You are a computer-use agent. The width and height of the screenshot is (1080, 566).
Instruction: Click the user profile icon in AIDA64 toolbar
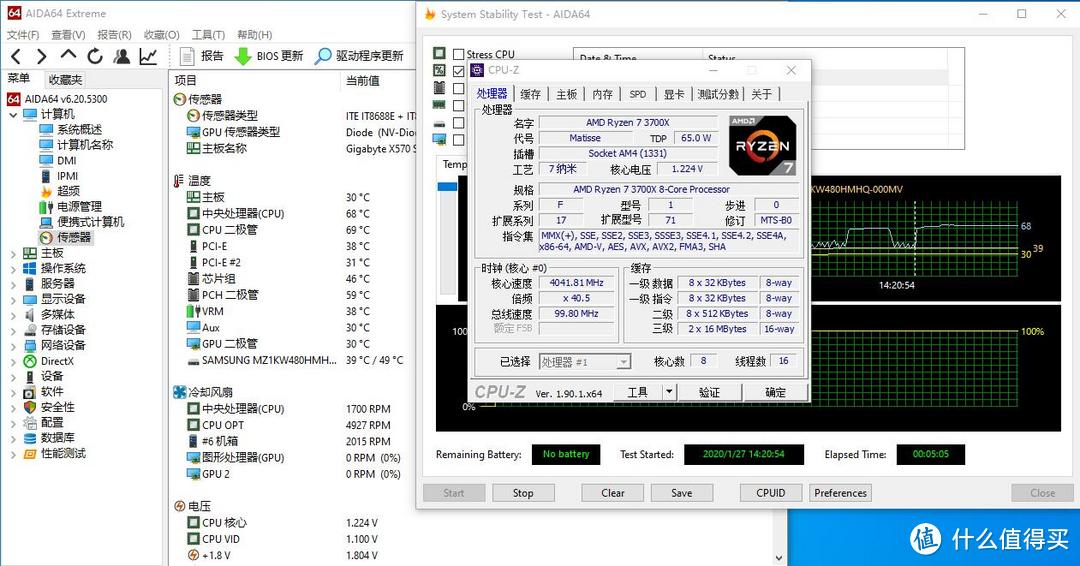pos(122,56)
